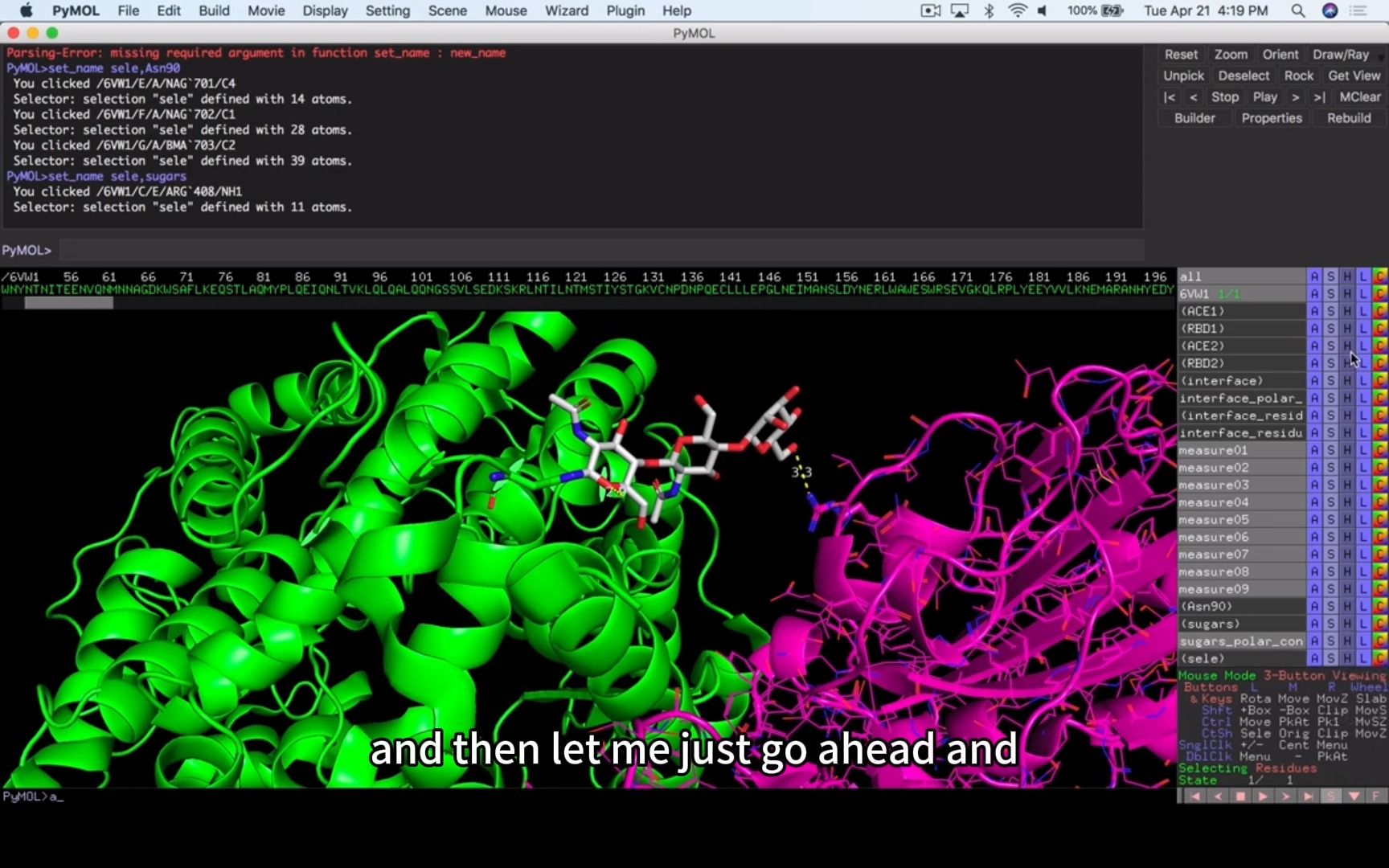Open Show menu for (interface) selection
This screenshot has height=868, width=1389.
pos(1331,380)
